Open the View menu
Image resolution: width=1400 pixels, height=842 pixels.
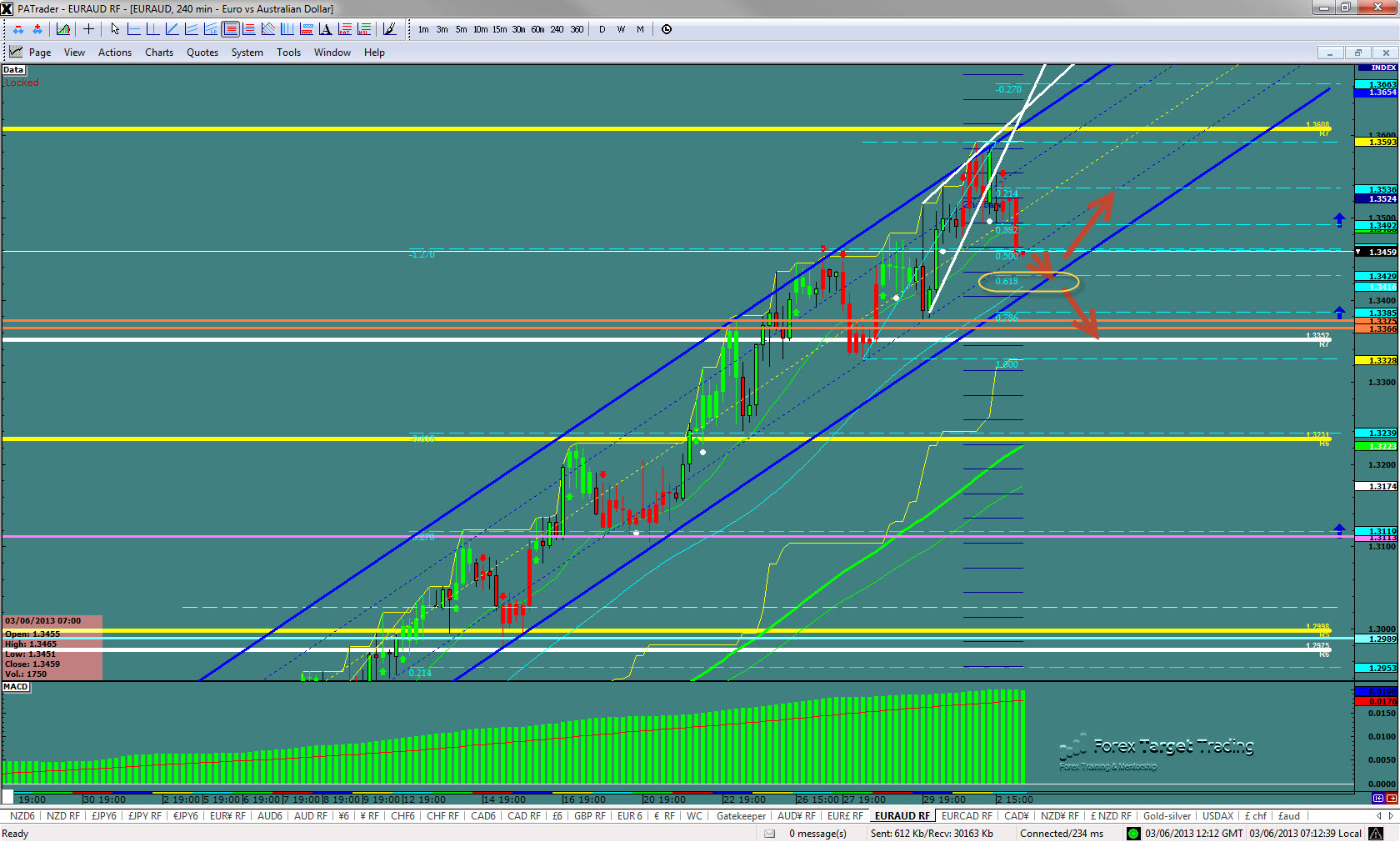tap(74, 53)
